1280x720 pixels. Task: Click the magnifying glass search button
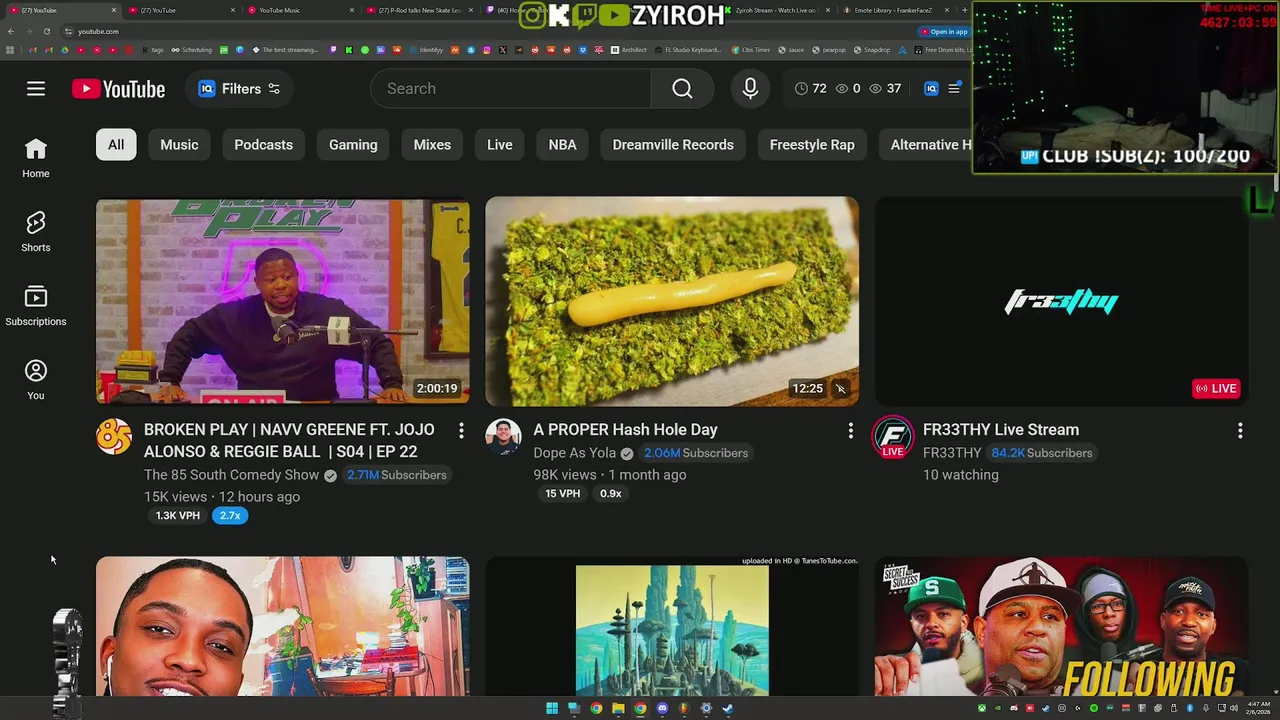coord(682,89)
